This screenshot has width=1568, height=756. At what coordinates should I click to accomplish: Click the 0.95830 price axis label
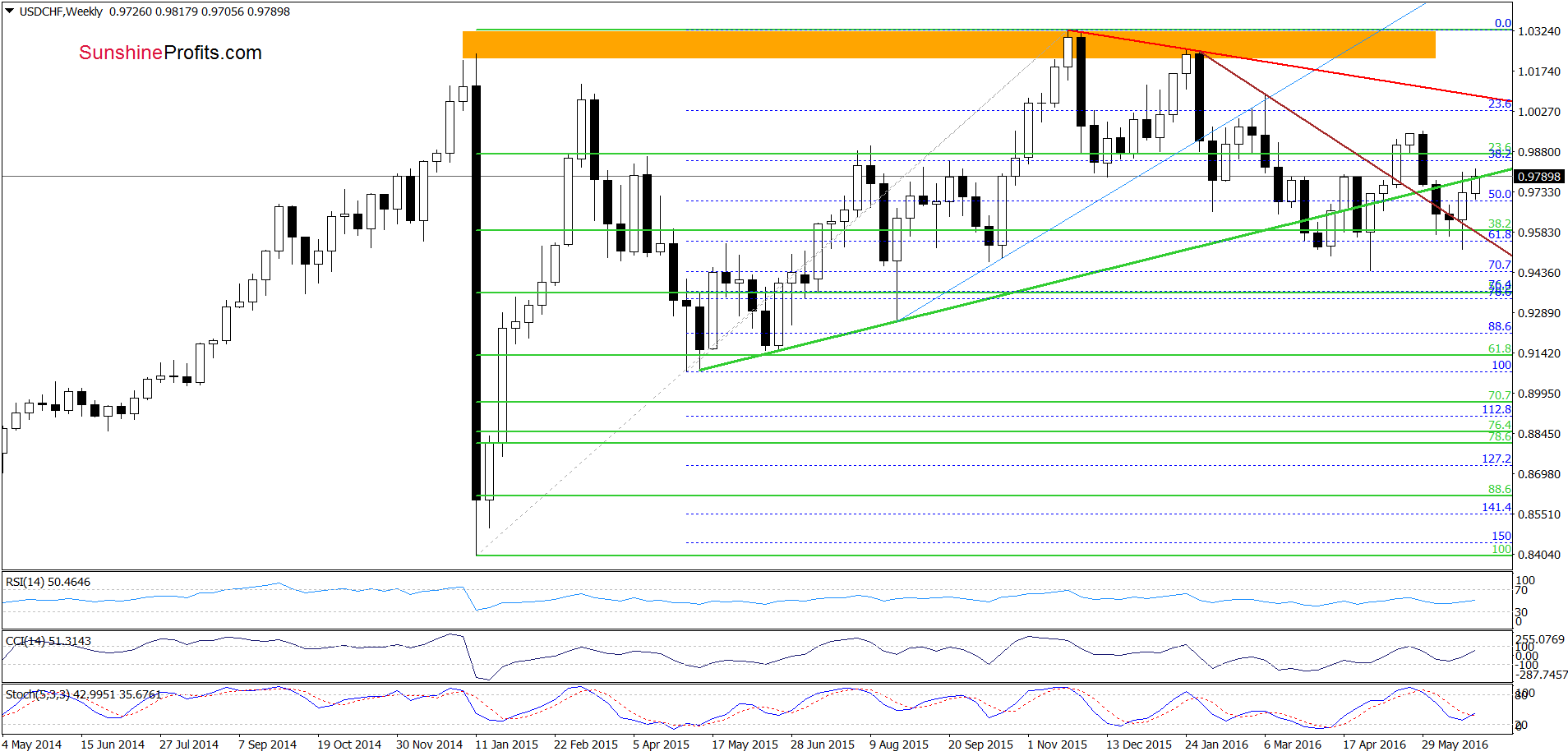(1538, 233)
